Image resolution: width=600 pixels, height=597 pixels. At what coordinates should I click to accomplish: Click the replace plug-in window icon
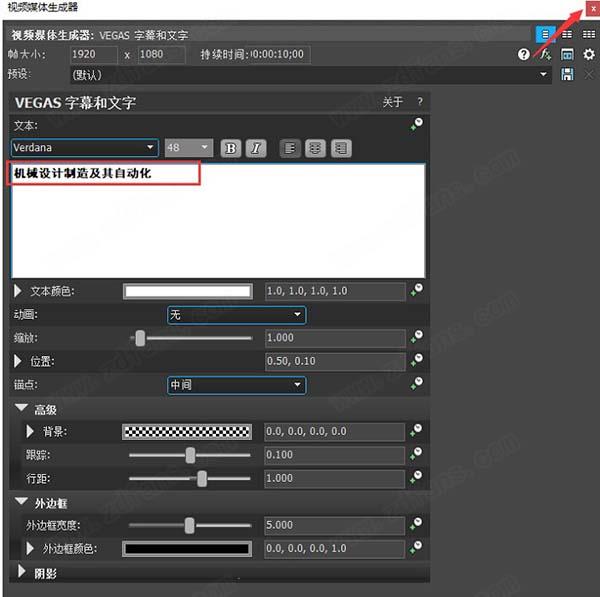567,54
